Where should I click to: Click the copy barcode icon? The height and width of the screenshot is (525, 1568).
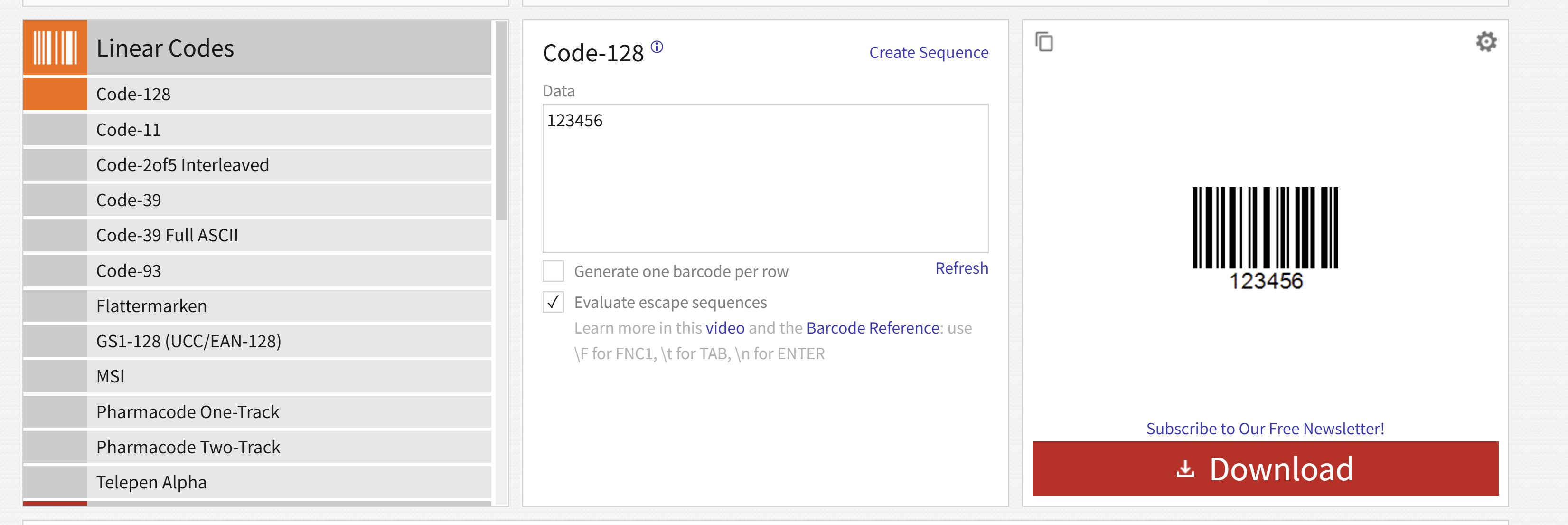1044,42
